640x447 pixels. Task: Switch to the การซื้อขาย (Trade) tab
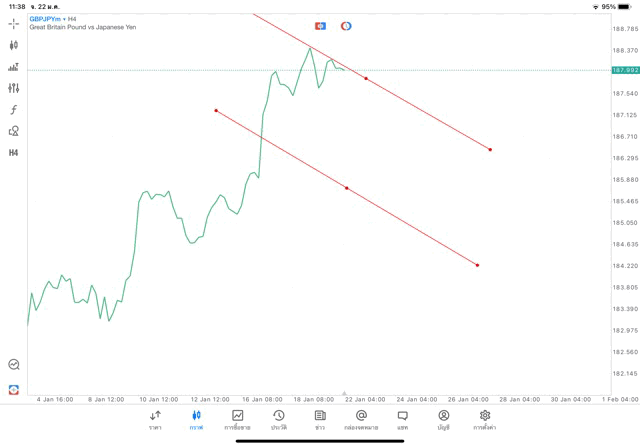pos(237,420)
